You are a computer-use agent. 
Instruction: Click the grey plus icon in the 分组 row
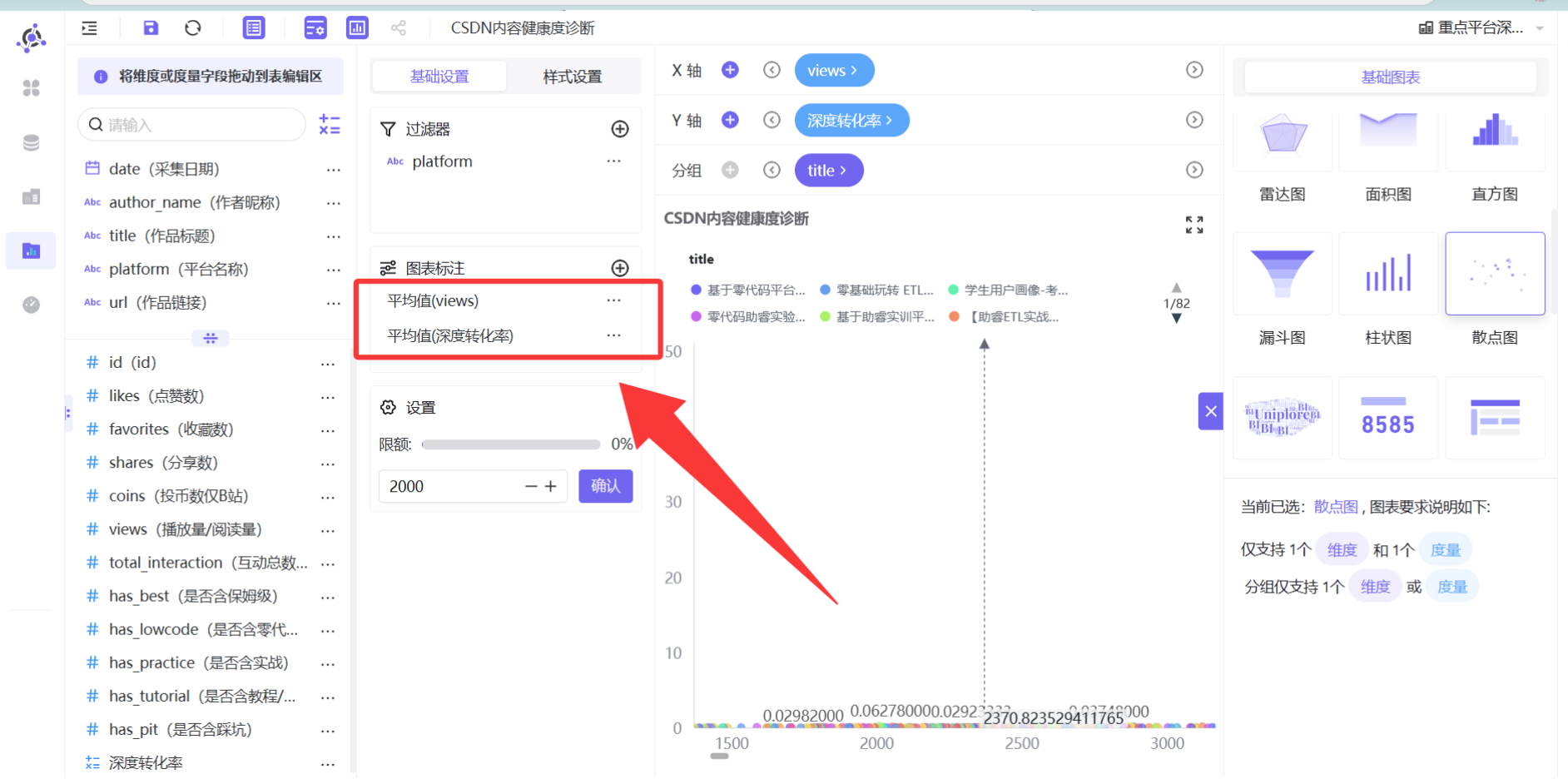click(x=730, y=170)
